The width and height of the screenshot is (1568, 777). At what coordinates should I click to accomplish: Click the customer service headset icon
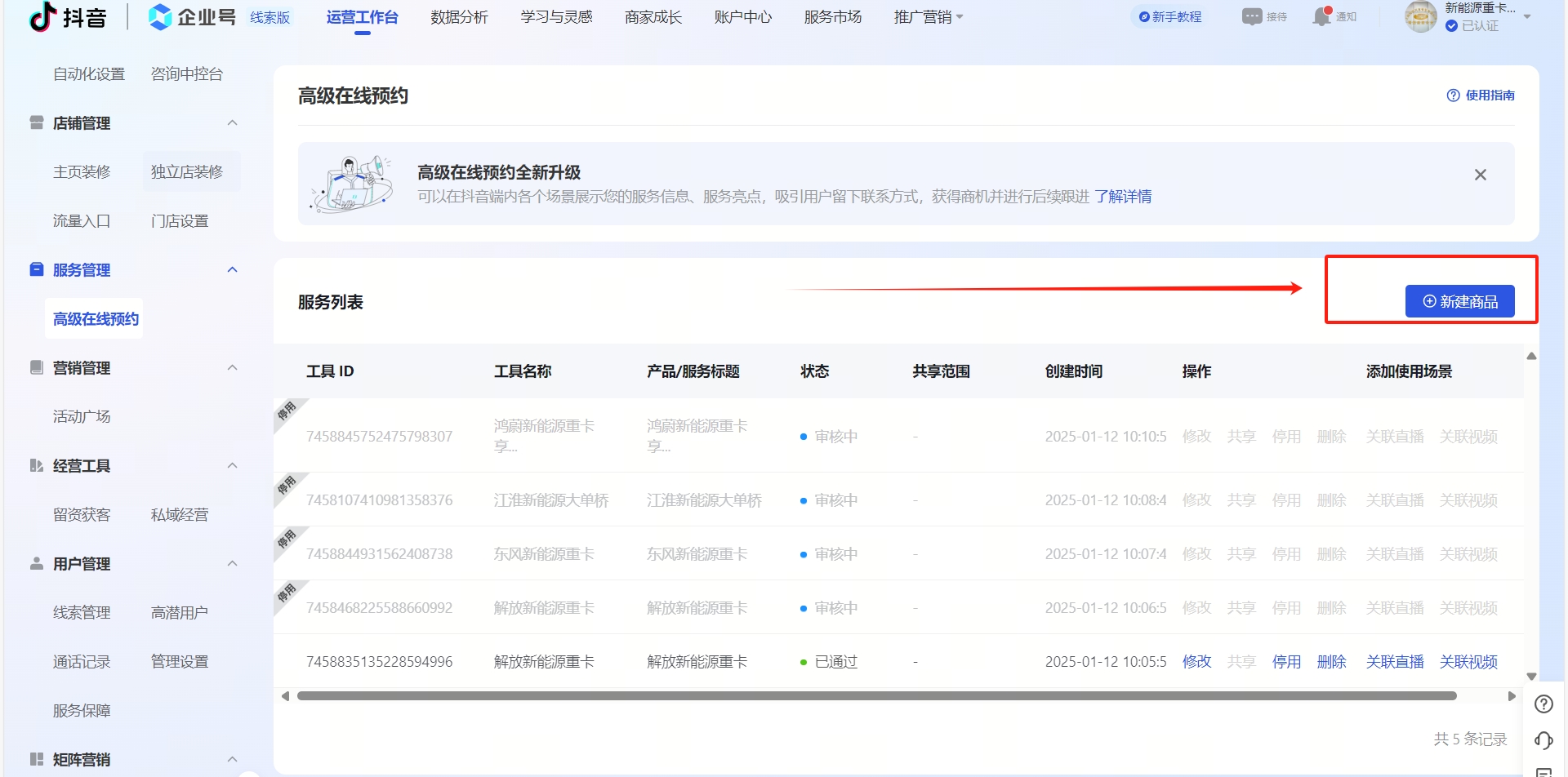[1543, 740]
